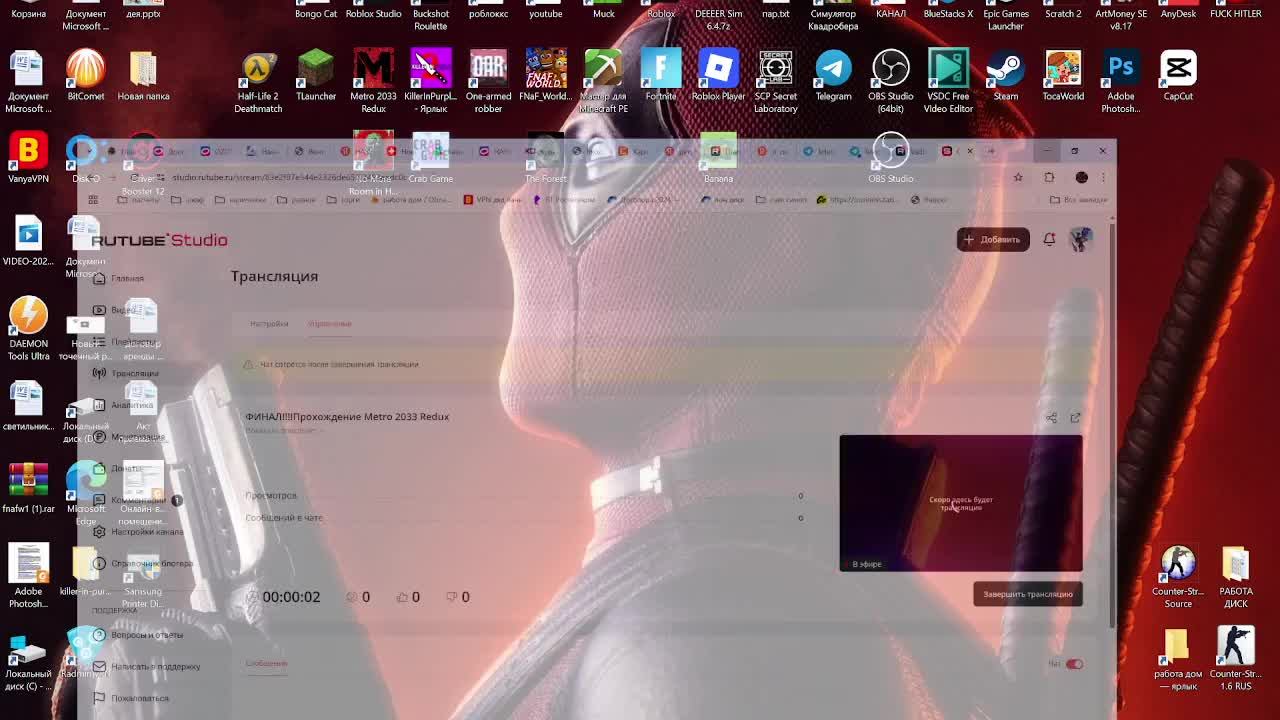The width and height of the screenshot is (1280, 720).
Task: Click the share icon beside stream title
Action: click(1052, 418)
